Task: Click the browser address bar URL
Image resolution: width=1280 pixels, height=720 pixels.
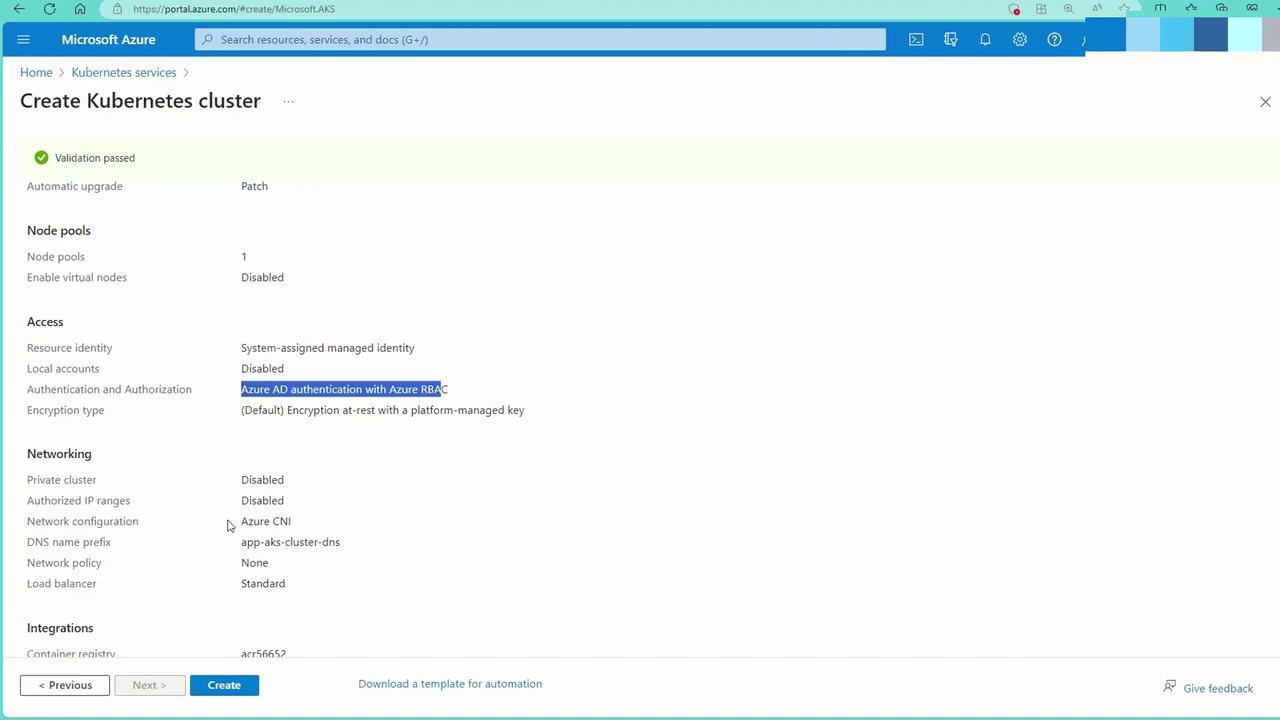Action: coord(234,9)
